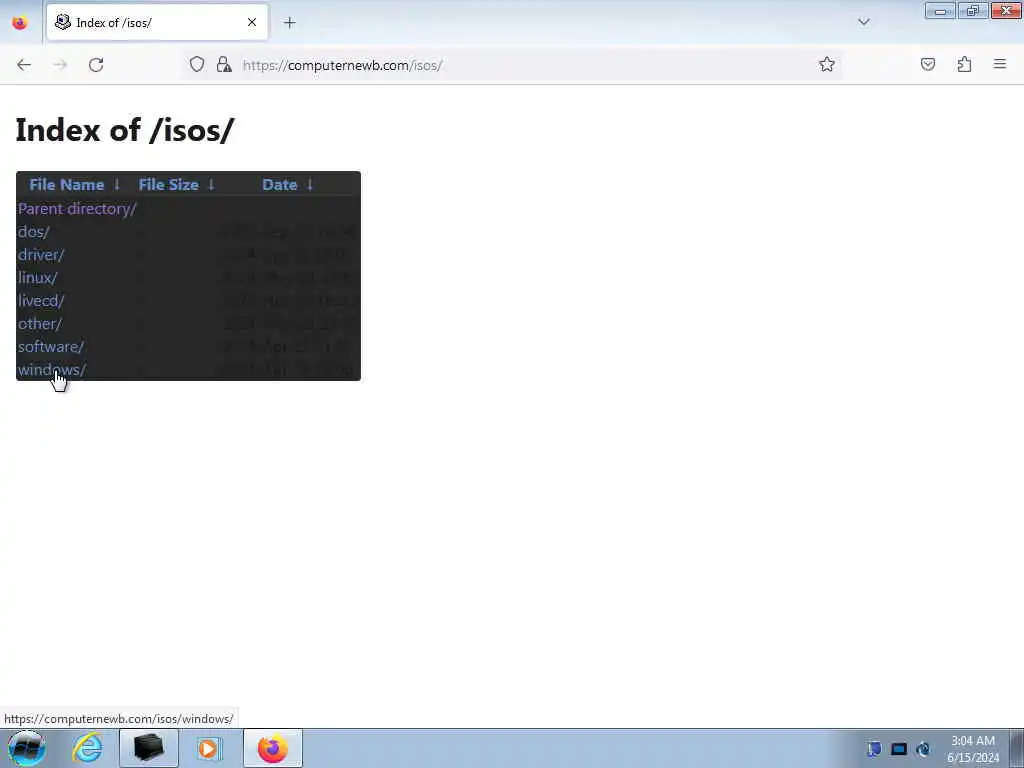Open the linux/ folder
The image size is (1024, 768).
click(38, 278)
